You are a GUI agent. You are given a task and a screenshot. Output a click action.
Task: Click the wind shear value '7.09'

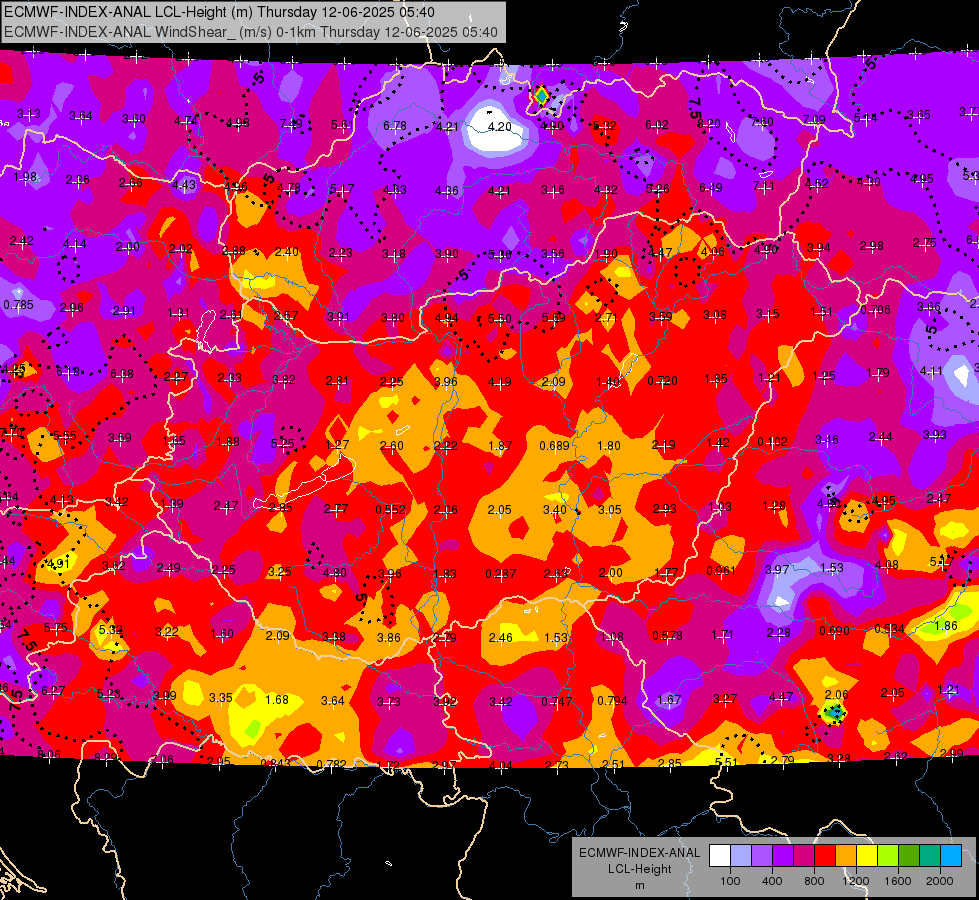pyautogui.click(x=814, y=119)
